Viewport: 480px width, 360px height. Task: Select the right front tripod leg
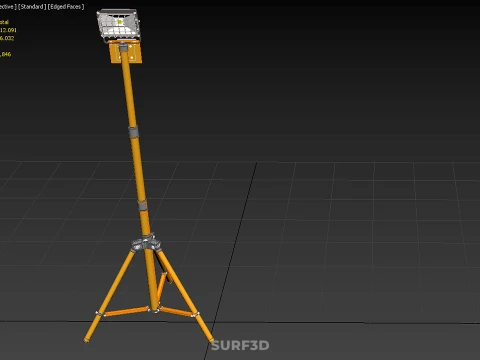tap(184, 295)
